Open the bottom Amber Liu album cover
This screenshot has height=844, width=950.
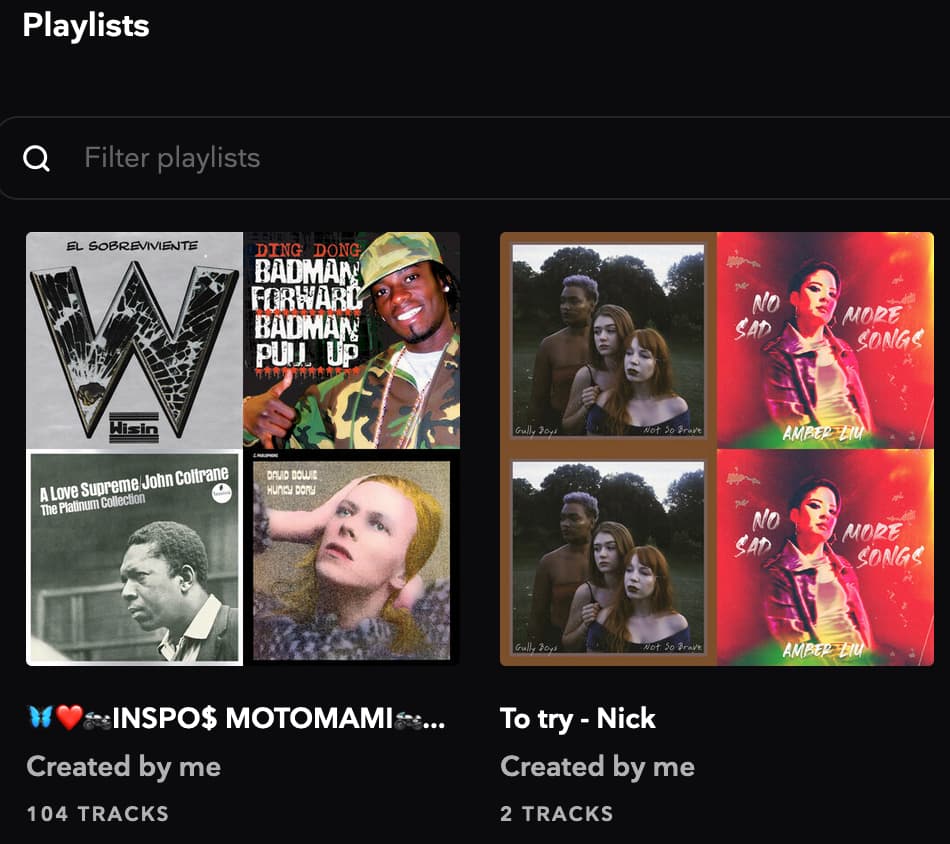pos(825,557)
